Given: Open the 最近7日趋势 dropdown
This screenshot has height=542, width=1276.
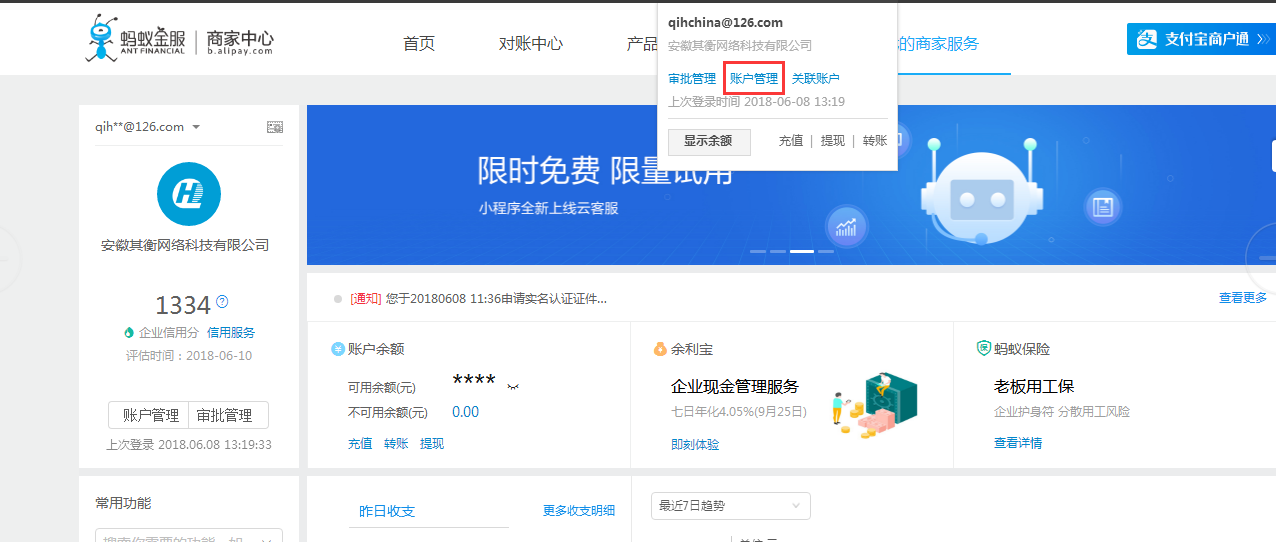Looking at the screenshot, I should pyautogui.click(x=731, y=506).
